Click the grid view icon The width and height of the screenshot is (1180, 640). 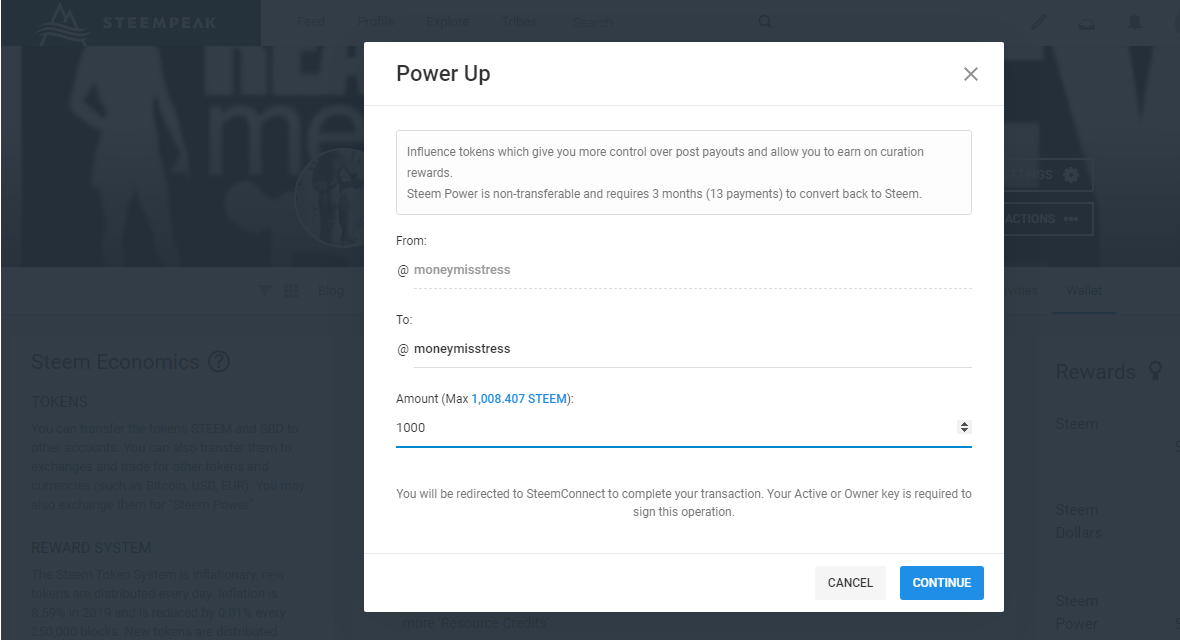[x=291, y=291]
